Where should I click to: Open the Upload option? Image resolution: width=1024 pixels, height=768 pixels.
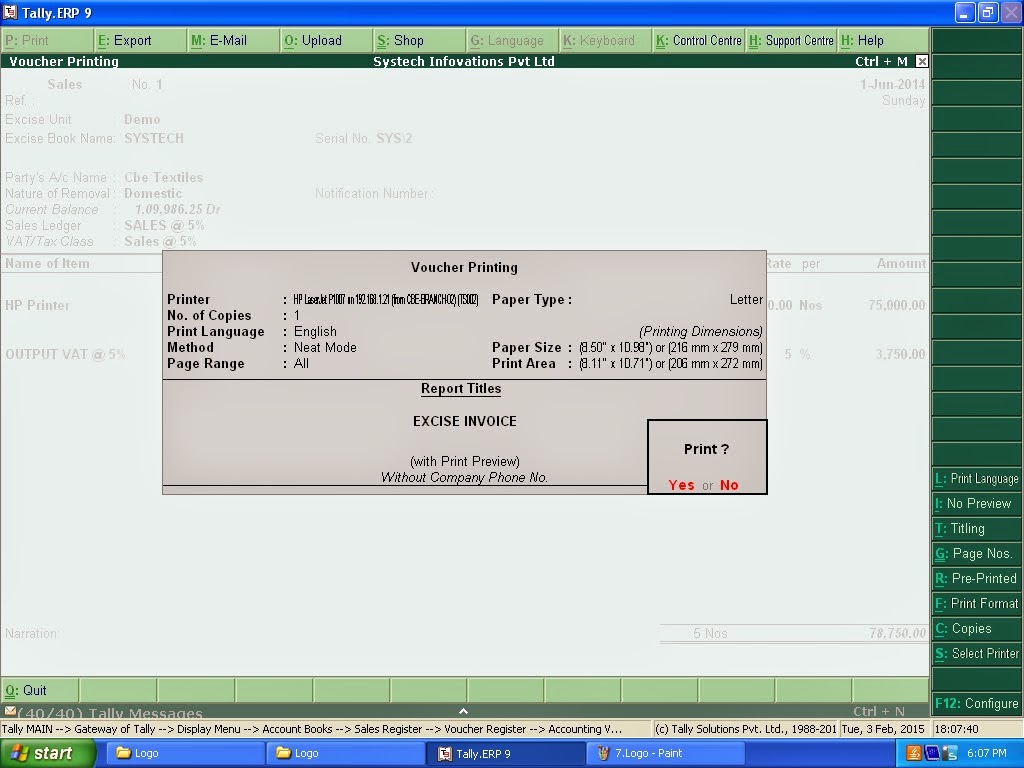pos(327,40)
